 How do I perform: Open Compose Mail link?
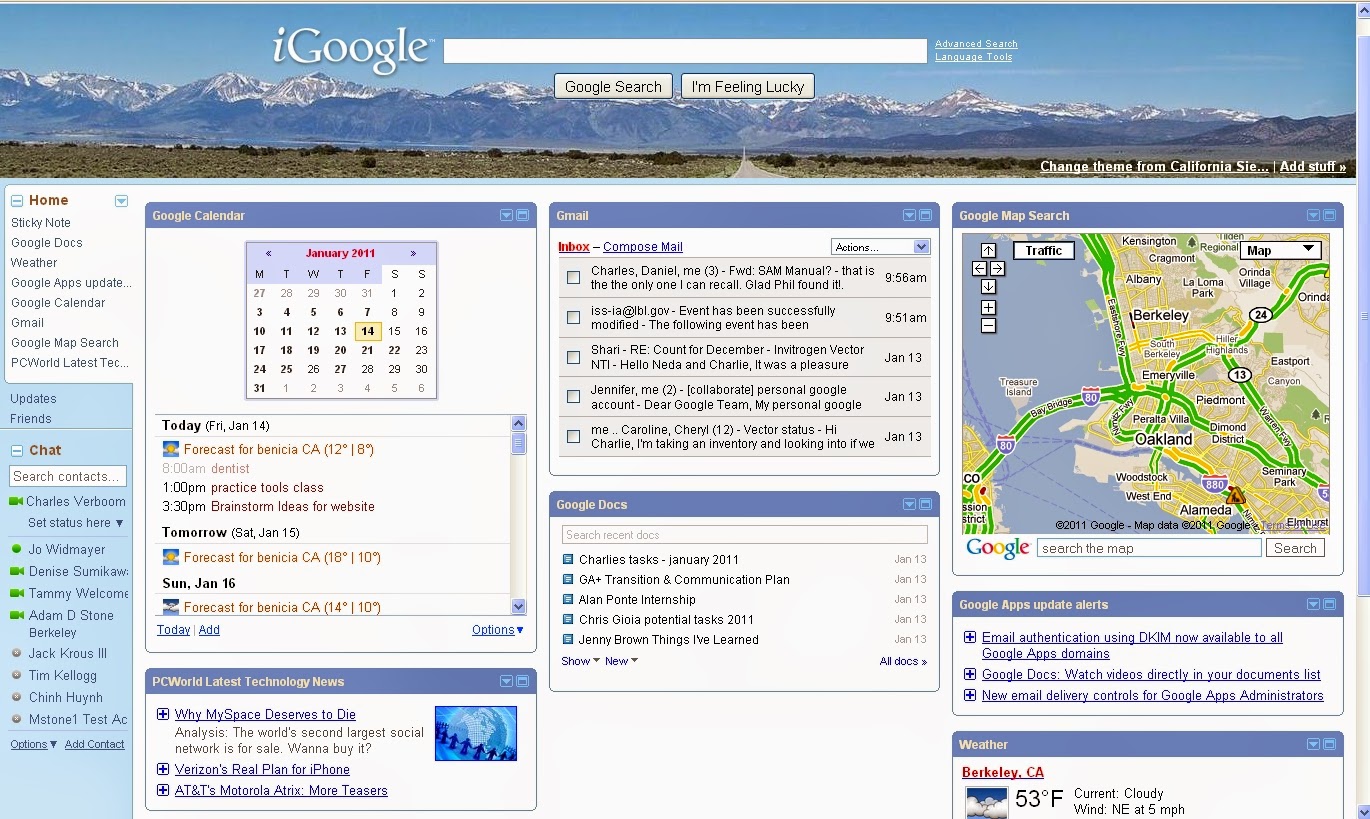(x=643, y=247)
